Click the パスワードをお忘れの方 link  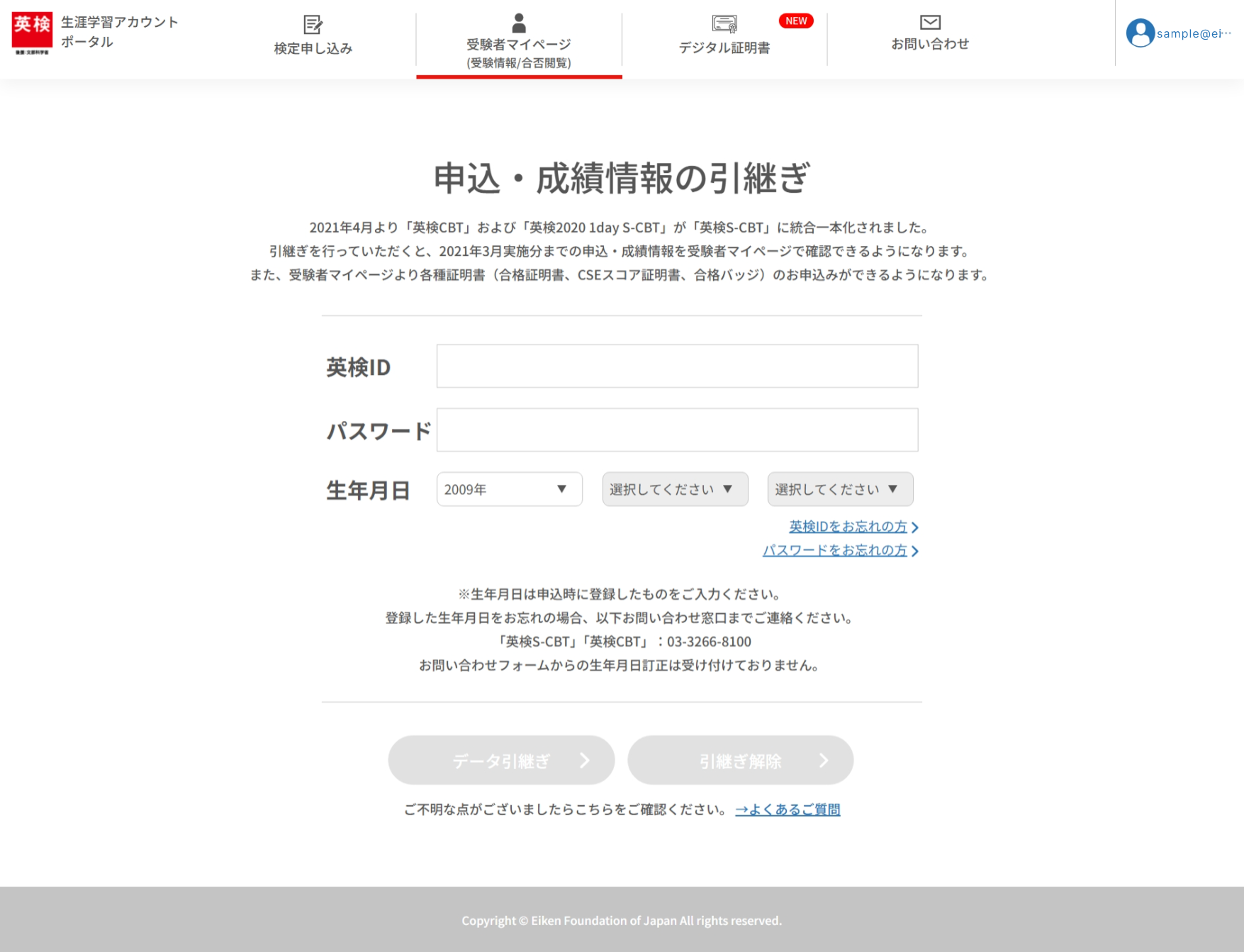(834, 550)
